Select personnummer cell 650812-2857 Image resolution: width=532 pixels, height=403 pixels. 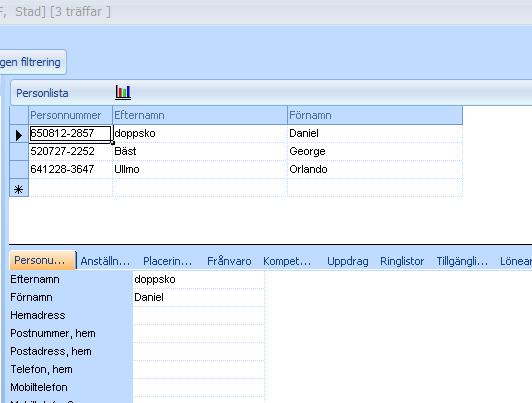[x=70, y=133]
